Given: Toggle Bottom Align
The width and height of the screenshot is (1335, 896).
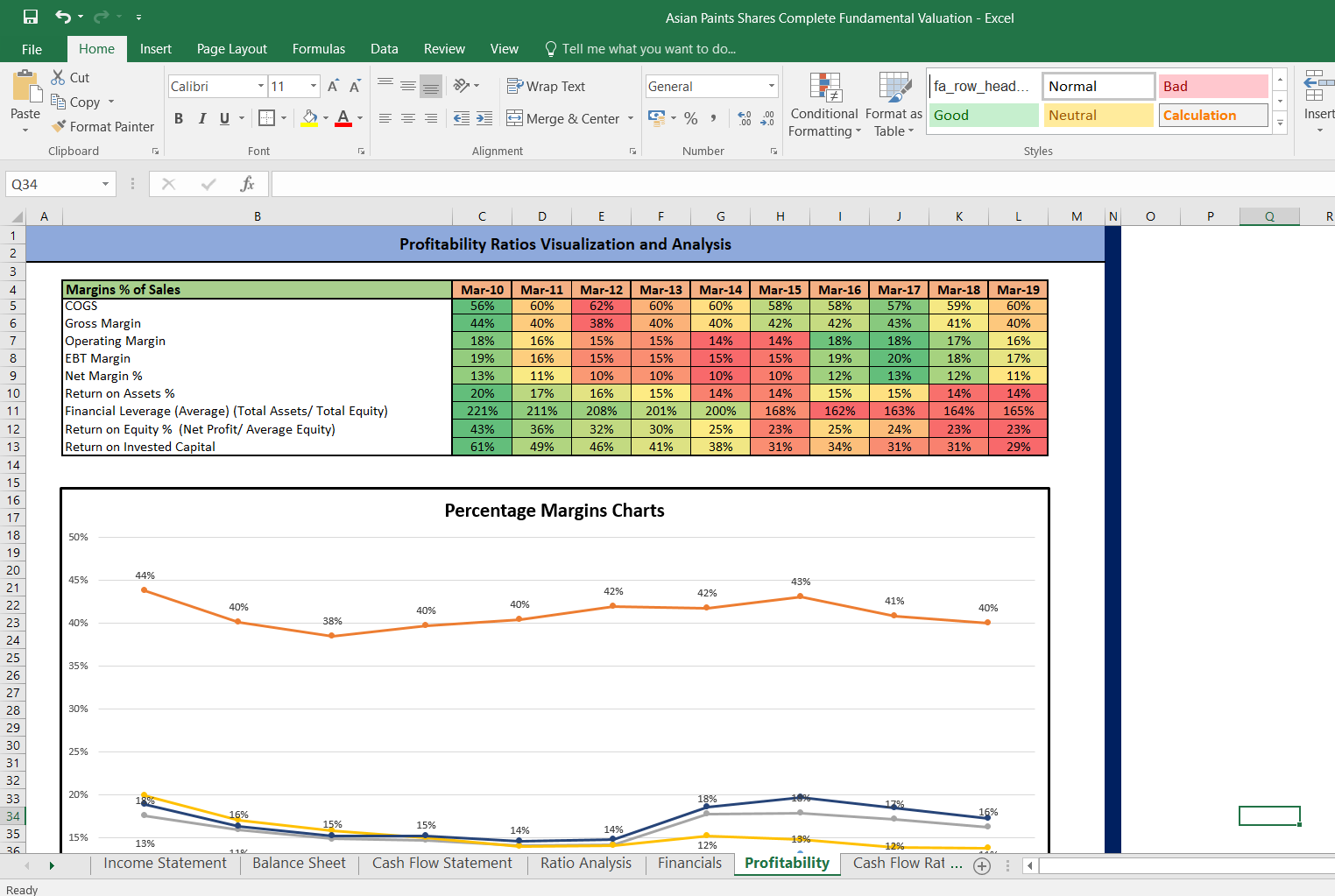Looking at the screenshot, I should (431, 85).
